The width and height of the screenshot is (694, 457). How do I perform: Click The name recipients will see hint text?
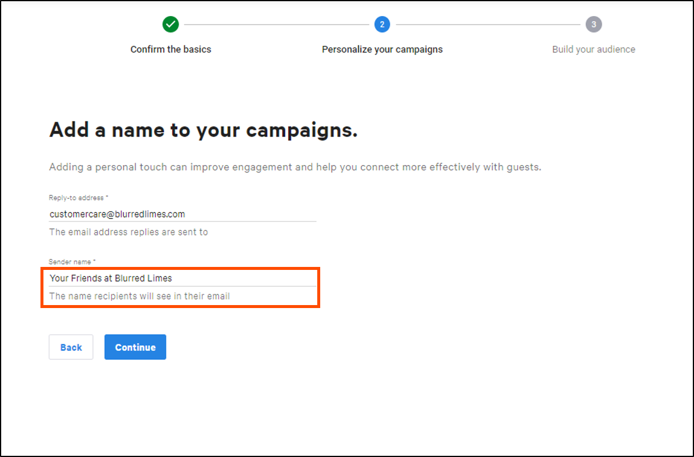139,296
